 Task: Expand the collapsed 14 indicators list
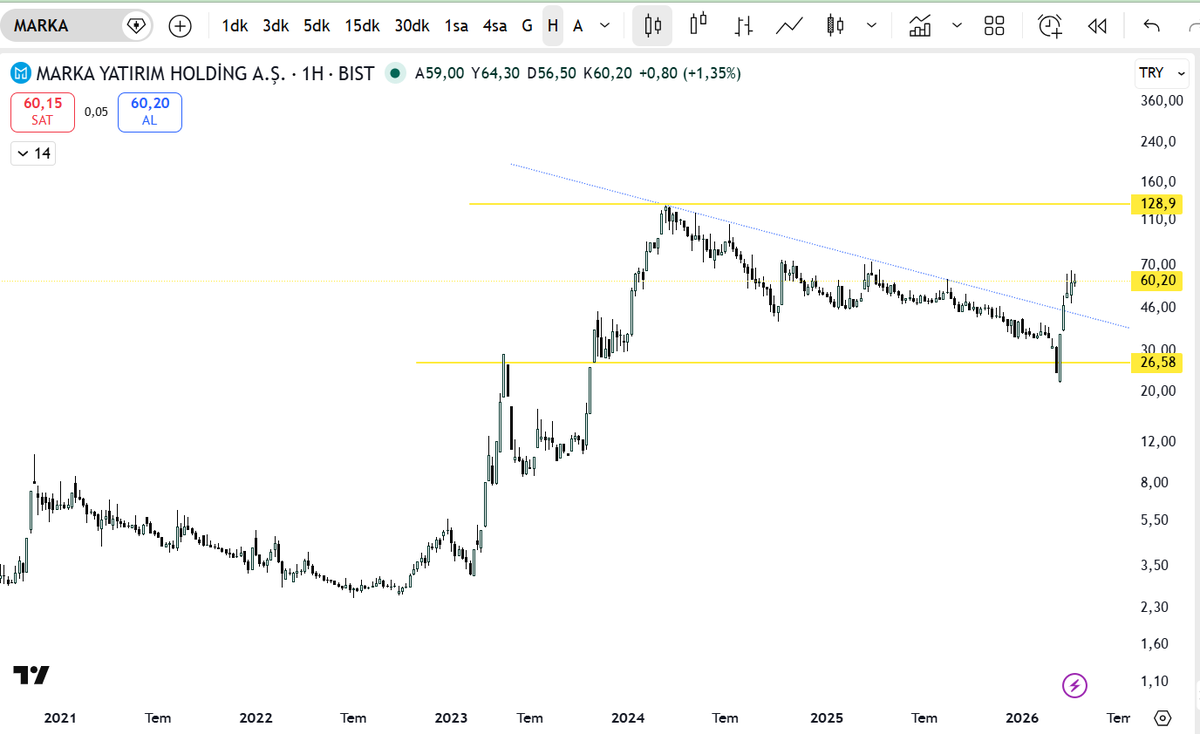click(33, 153)
